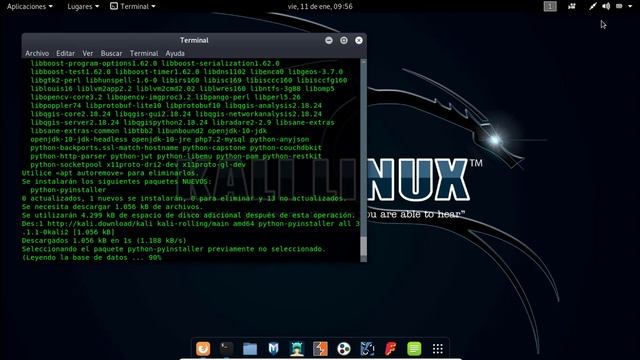640x360 pixels.
Task: Click the screen recorder camera icon
Action: (x=572, y=6)
